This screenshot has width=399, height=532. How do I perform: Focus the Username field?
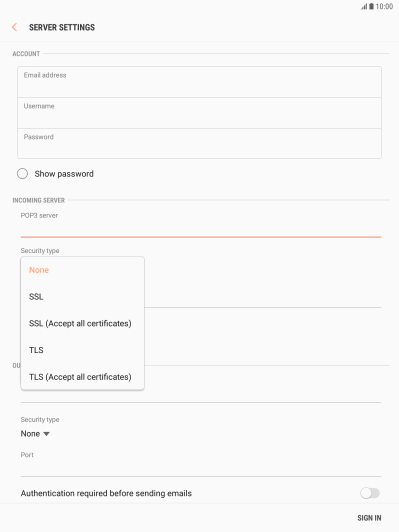(x=200, y=113)
